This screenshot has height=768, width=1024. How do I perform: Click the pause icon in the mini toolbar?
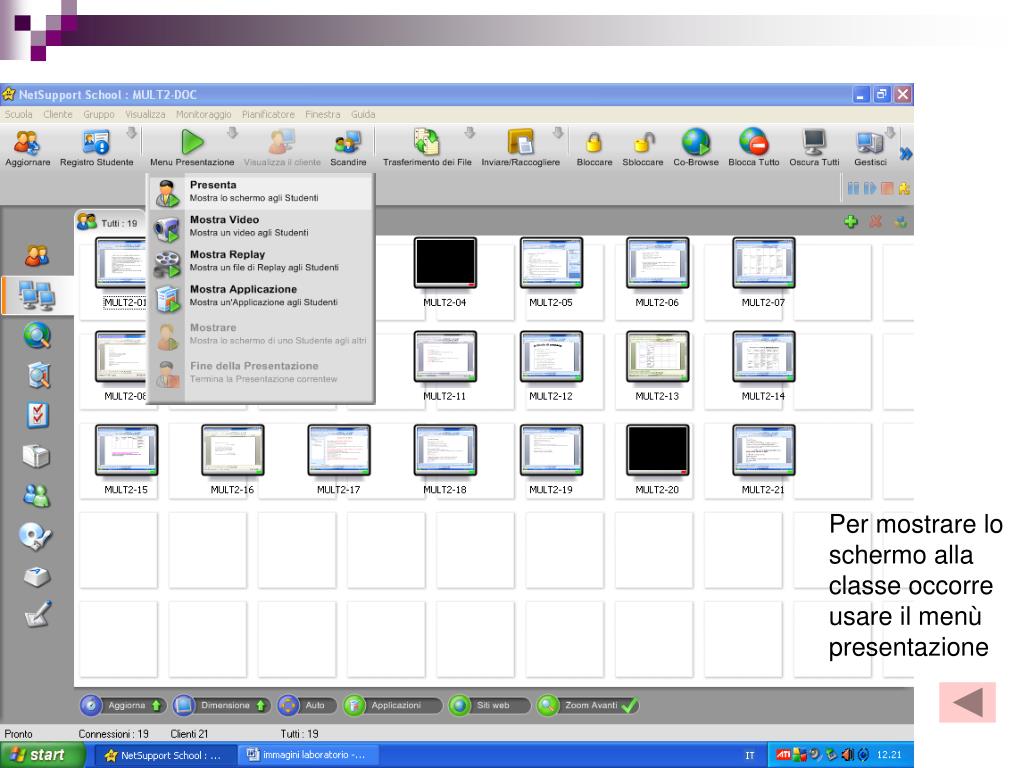853,189
